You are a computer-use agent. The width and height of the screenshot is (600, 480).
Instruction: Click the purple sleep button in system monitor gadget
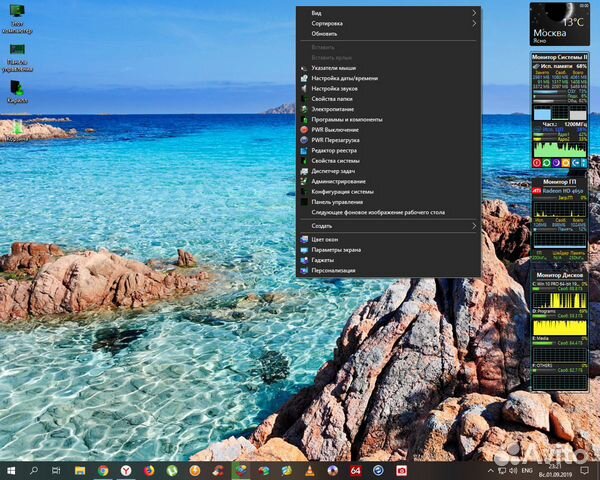(x=556, y=163)
